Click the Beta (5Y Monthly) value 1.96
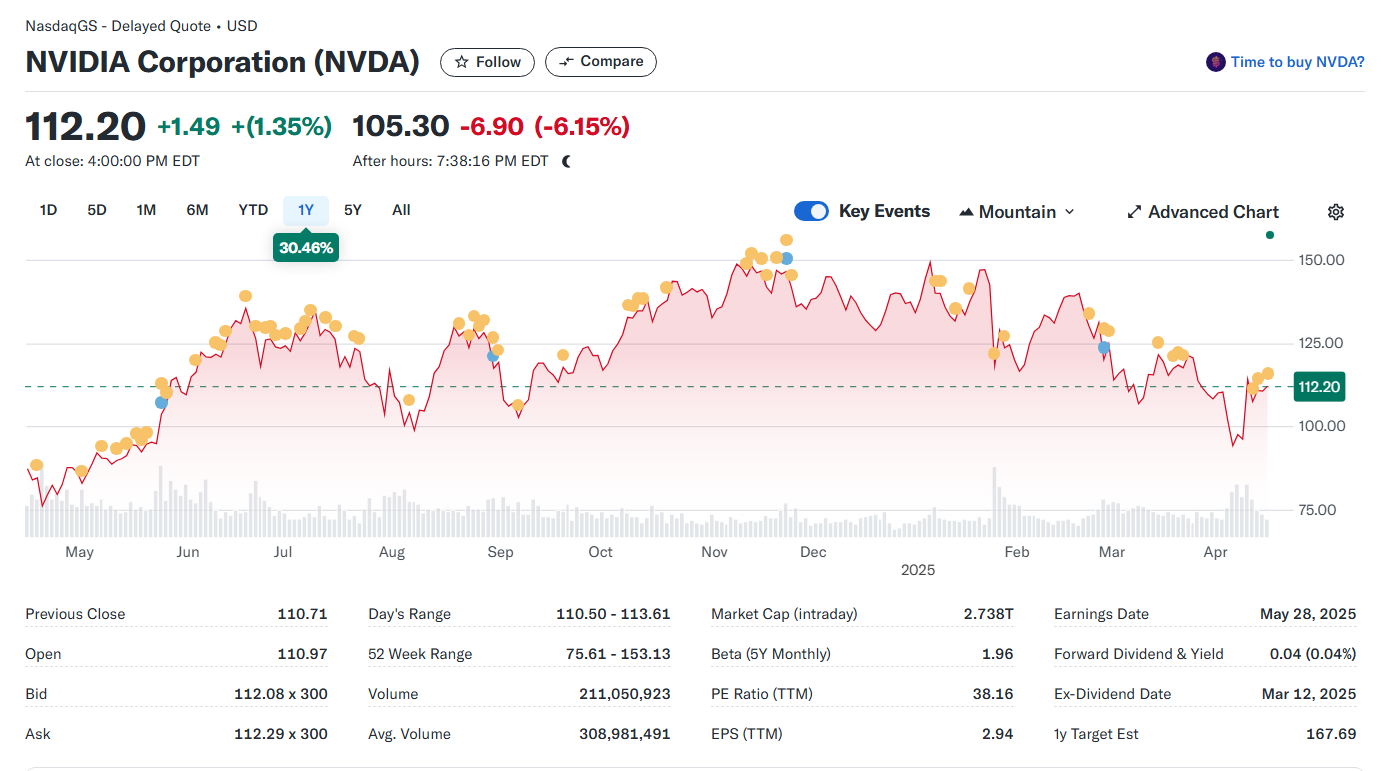This screenshot has height=771, width=1381. 998,654
